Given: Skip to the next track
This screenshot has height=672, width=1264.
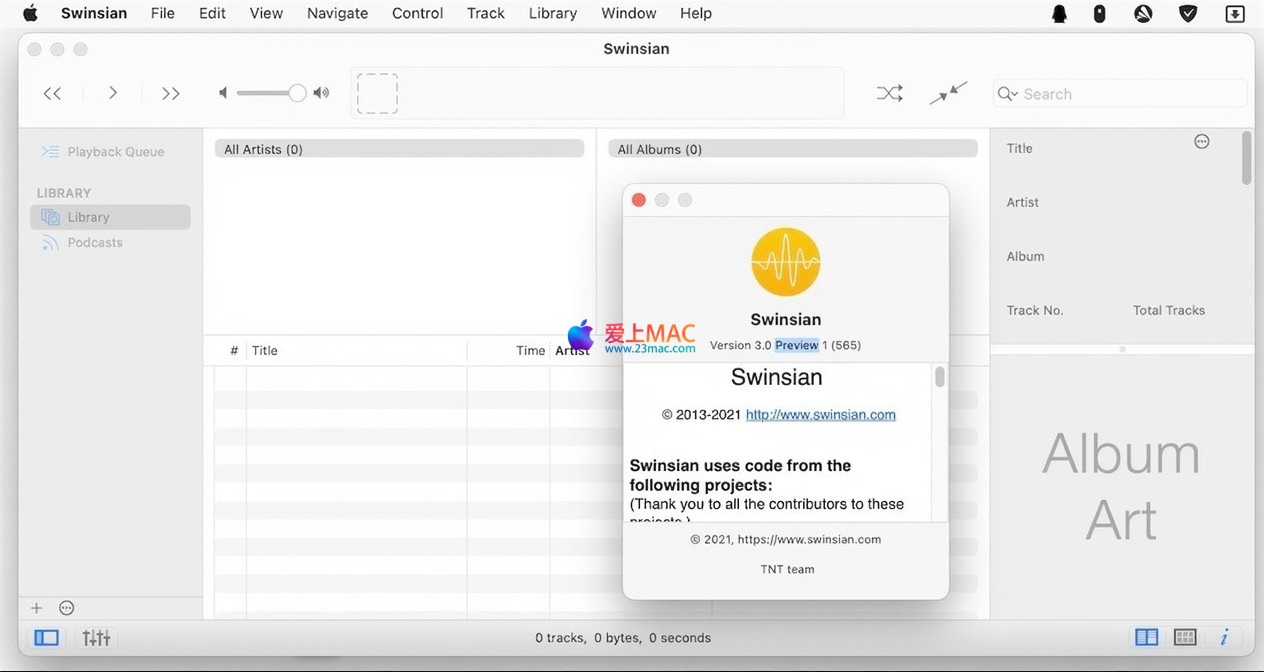Looking at the screenshot, I should coord(171,93).
